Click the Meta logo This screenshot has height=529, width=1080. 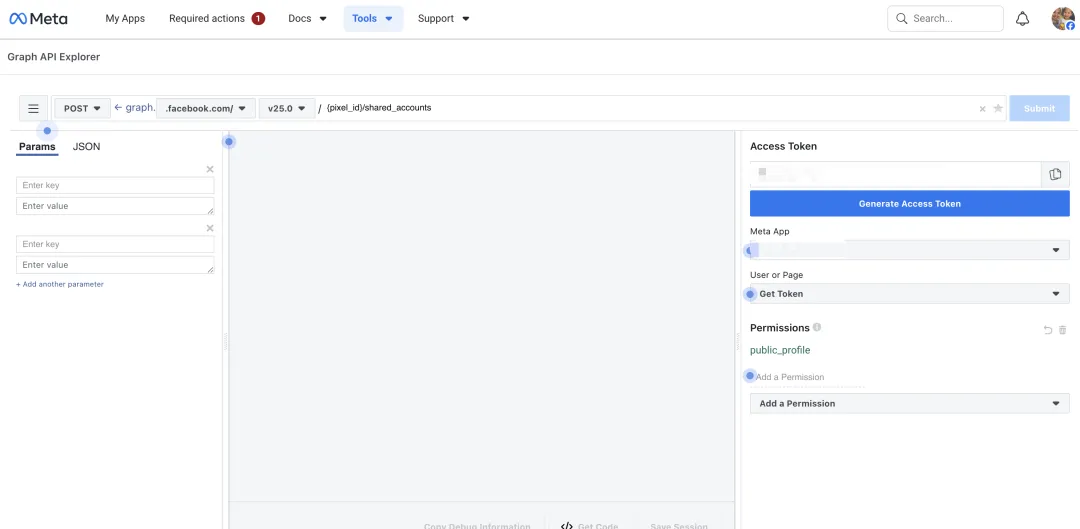(38, 19)
